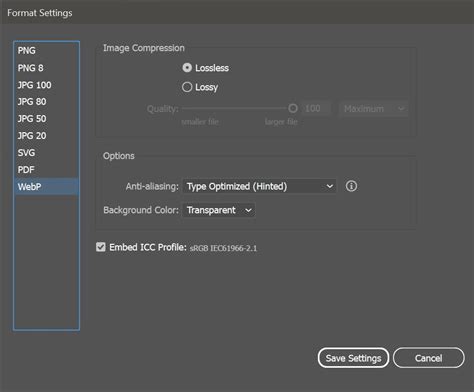Open the Background Color dropdown
This screenshot has height=392, width=474.
[x=219, y=210]
